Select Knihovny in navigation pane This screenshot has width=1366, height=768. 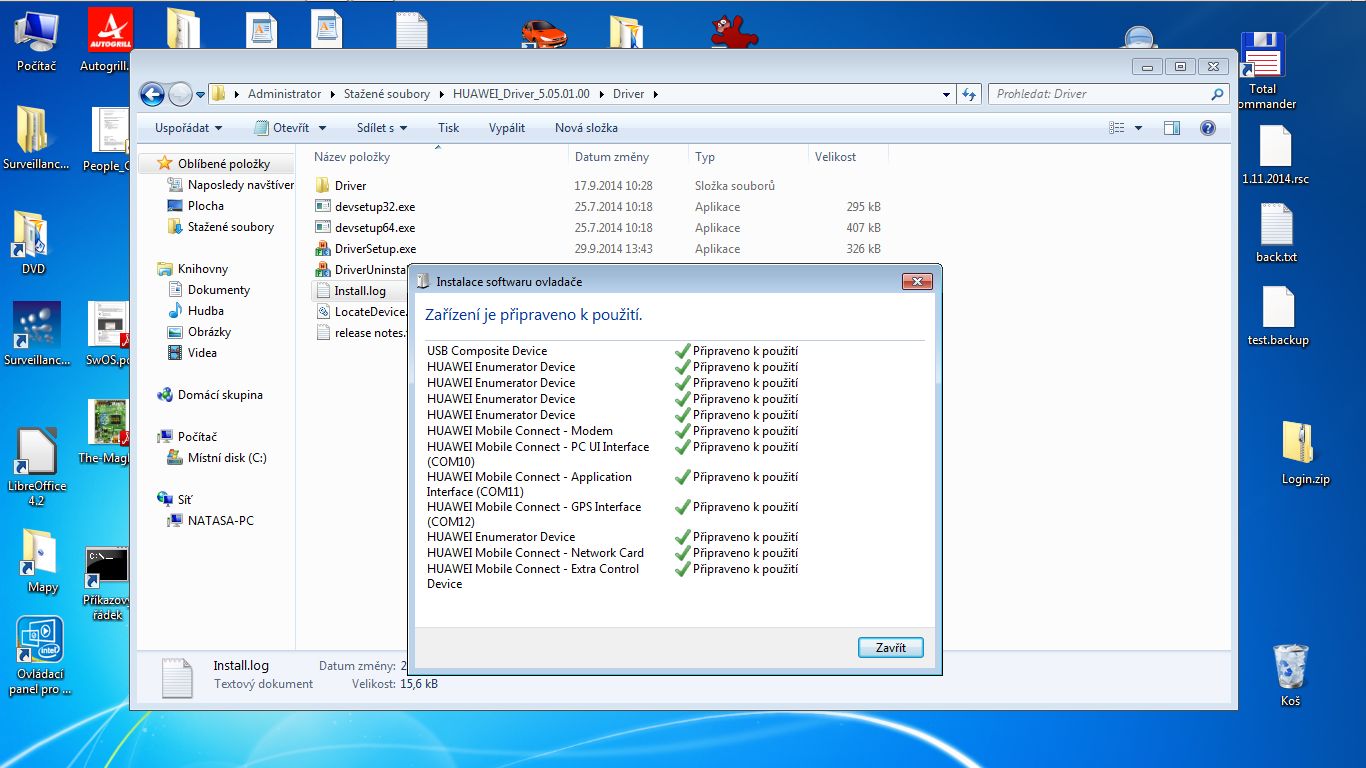[x=193, y=269]
